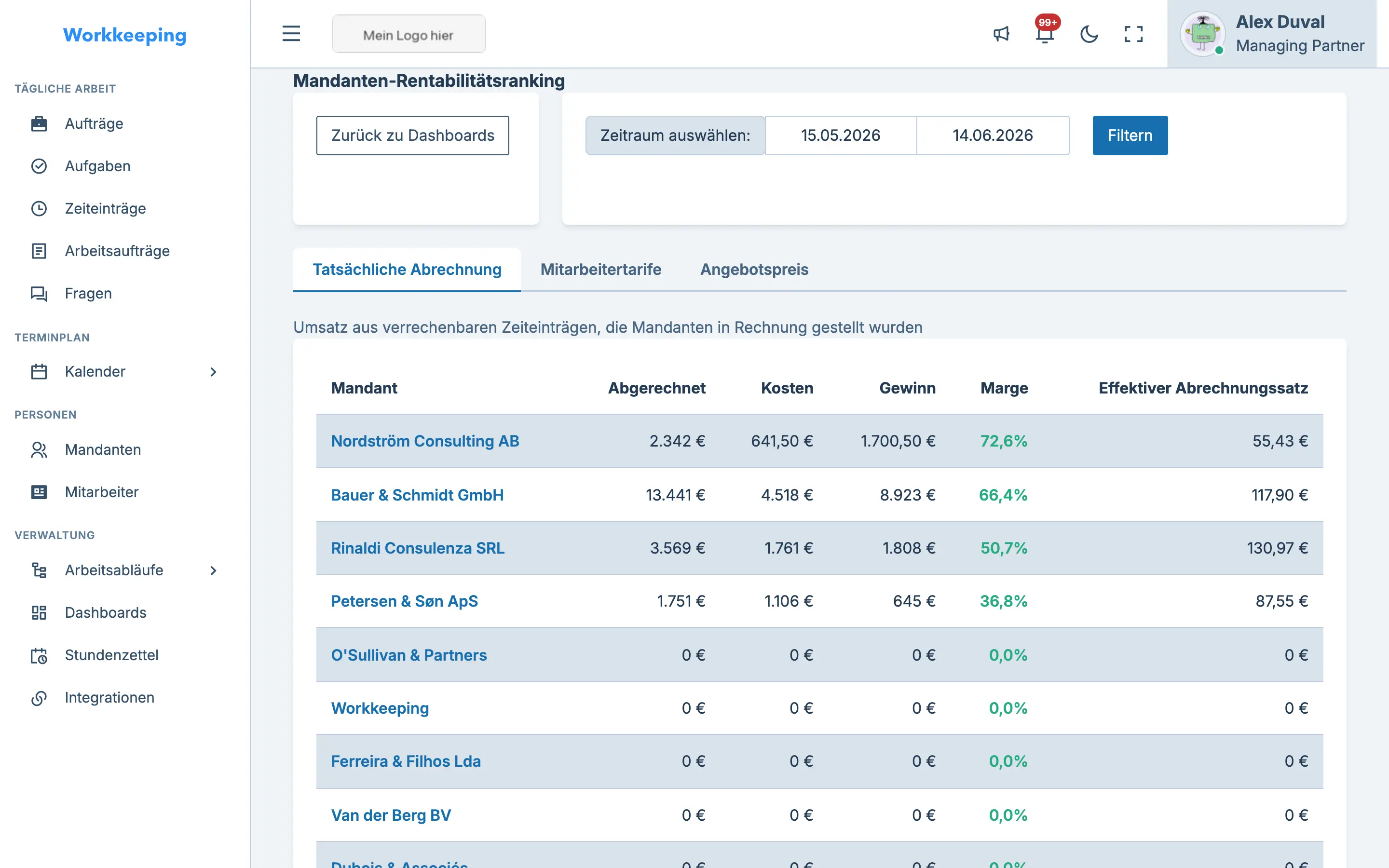Click the Mein Logo hier placeholder

[x=409, y=34]
